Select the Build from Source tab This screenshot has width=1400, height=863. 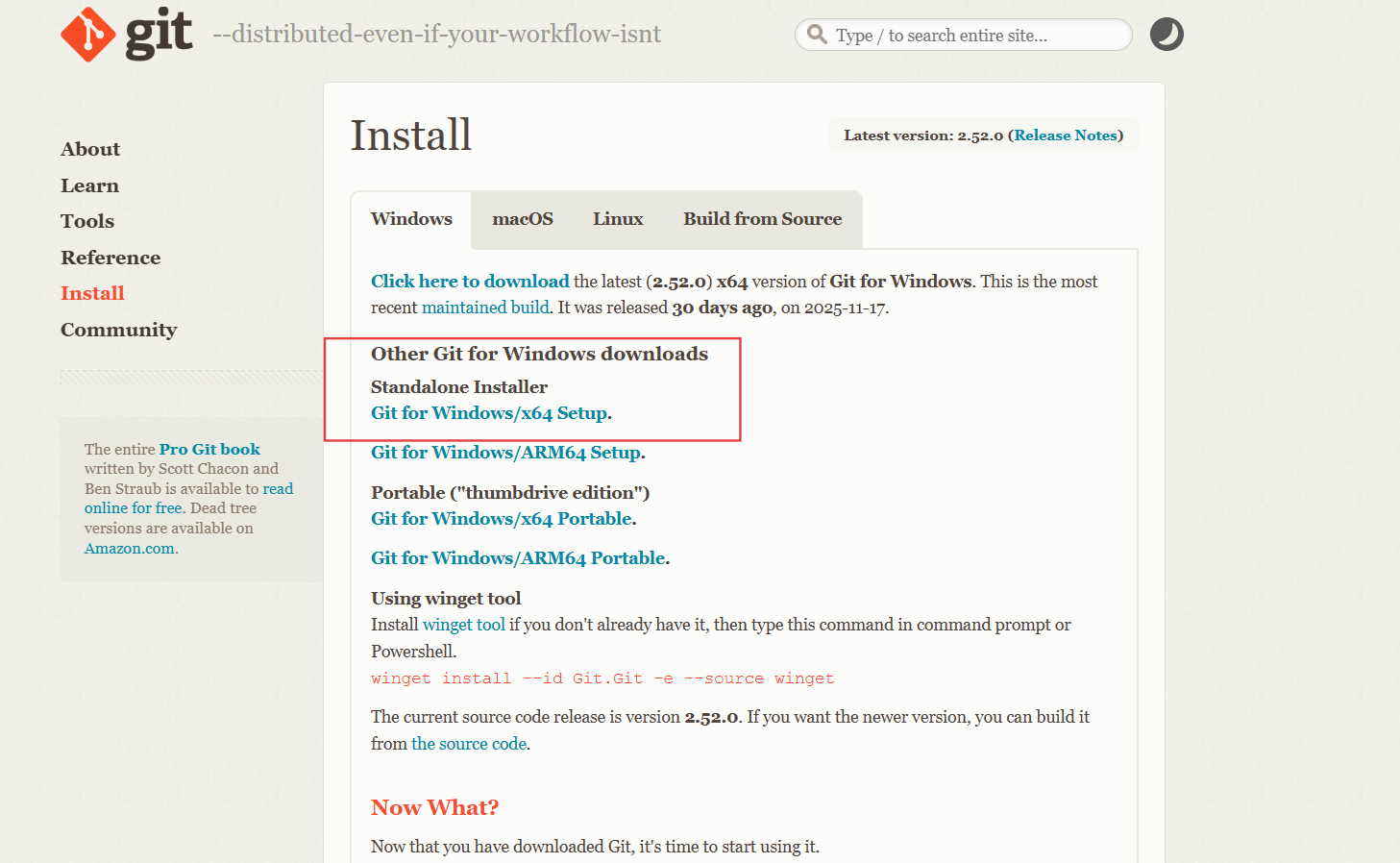762,219
